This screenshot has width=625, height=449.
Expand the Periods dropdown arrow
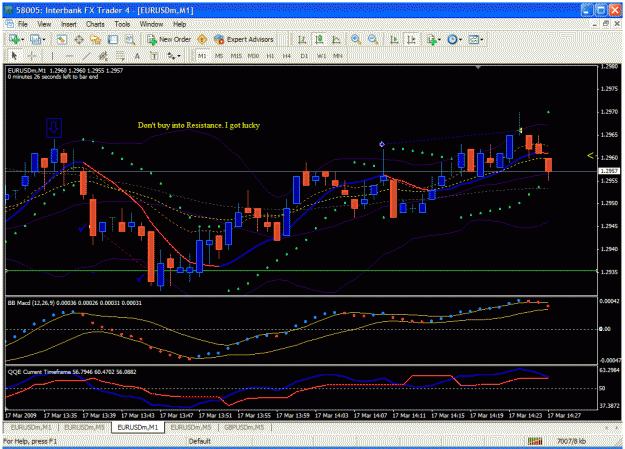[x=460, y=39]
